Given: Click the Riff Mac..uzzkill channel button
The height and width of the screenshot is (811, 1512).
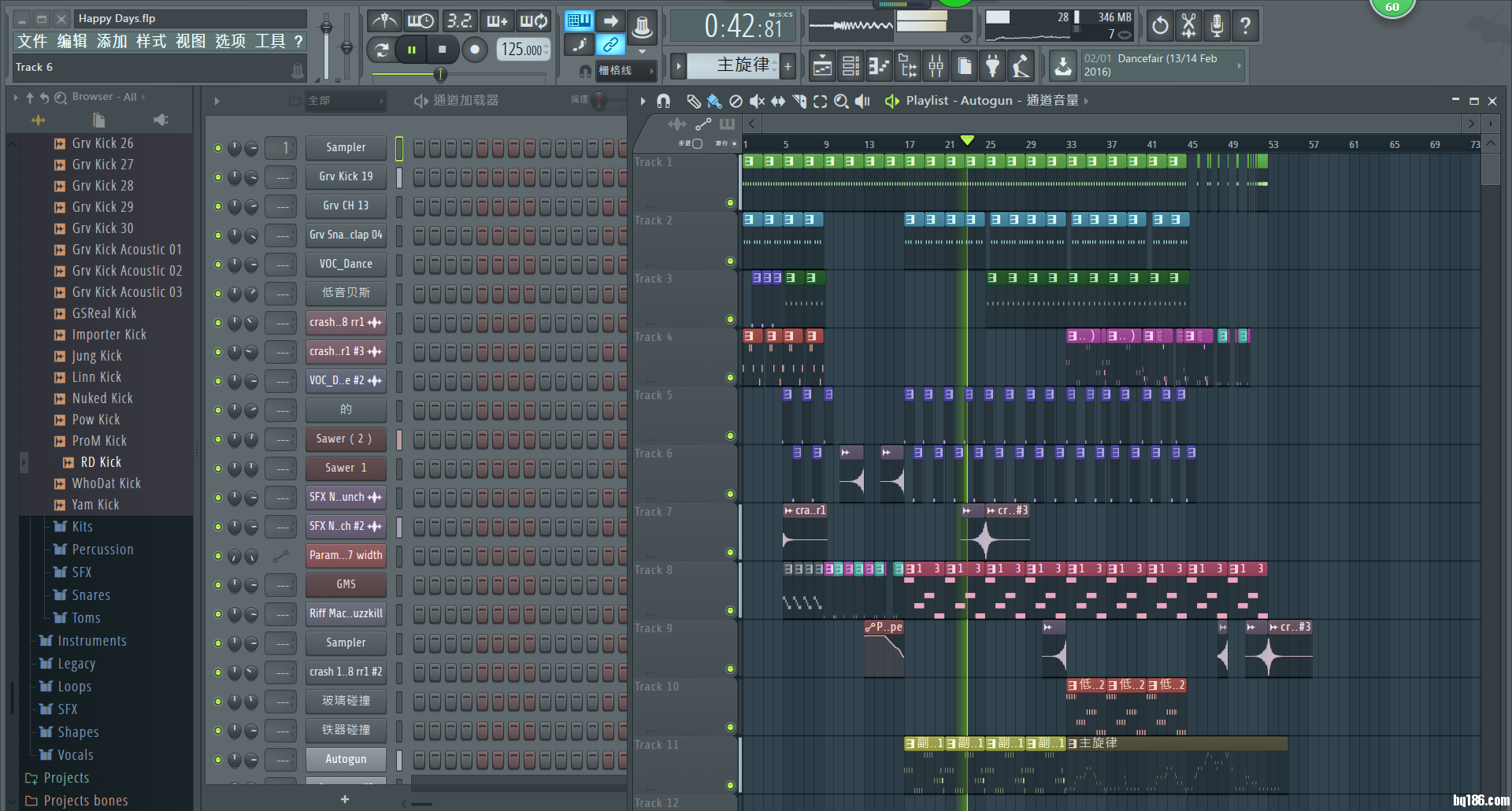Looking at the screenshot, I should click(x=346, y=614).
